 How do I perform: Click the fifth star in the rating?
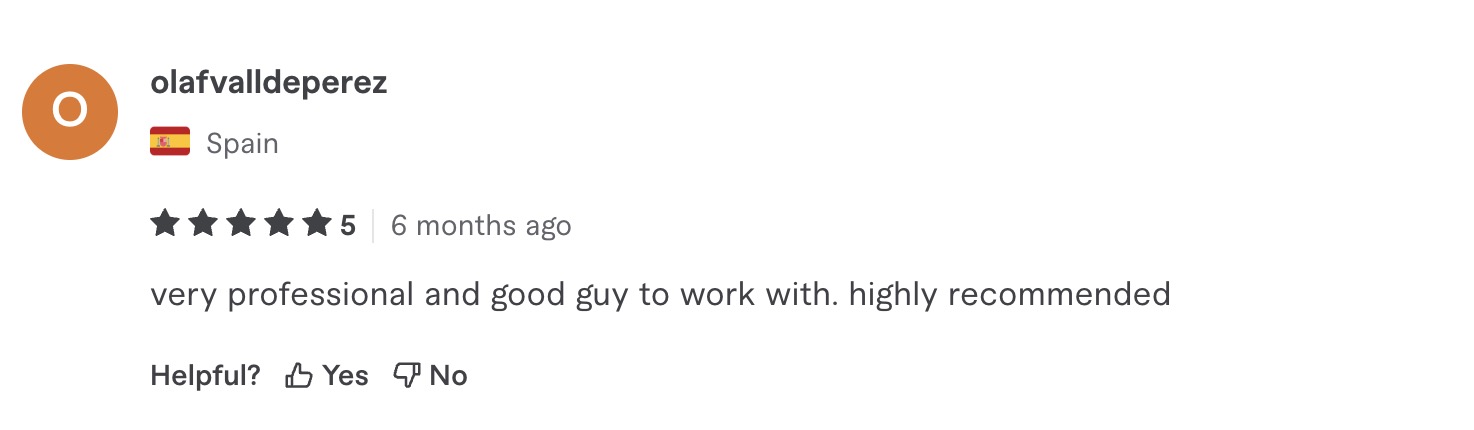tap(317, 224)
